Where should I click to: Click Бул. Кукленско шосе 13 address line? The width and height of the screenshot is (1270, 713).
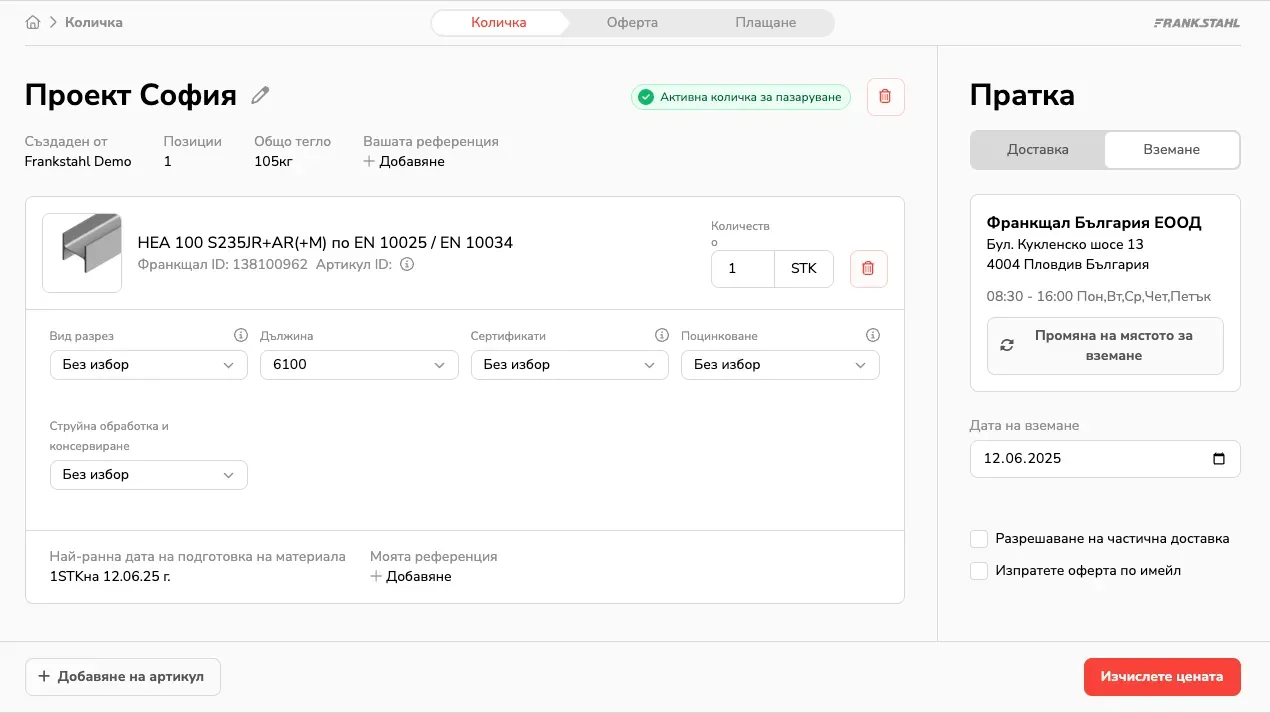[x=1065, y=244]
